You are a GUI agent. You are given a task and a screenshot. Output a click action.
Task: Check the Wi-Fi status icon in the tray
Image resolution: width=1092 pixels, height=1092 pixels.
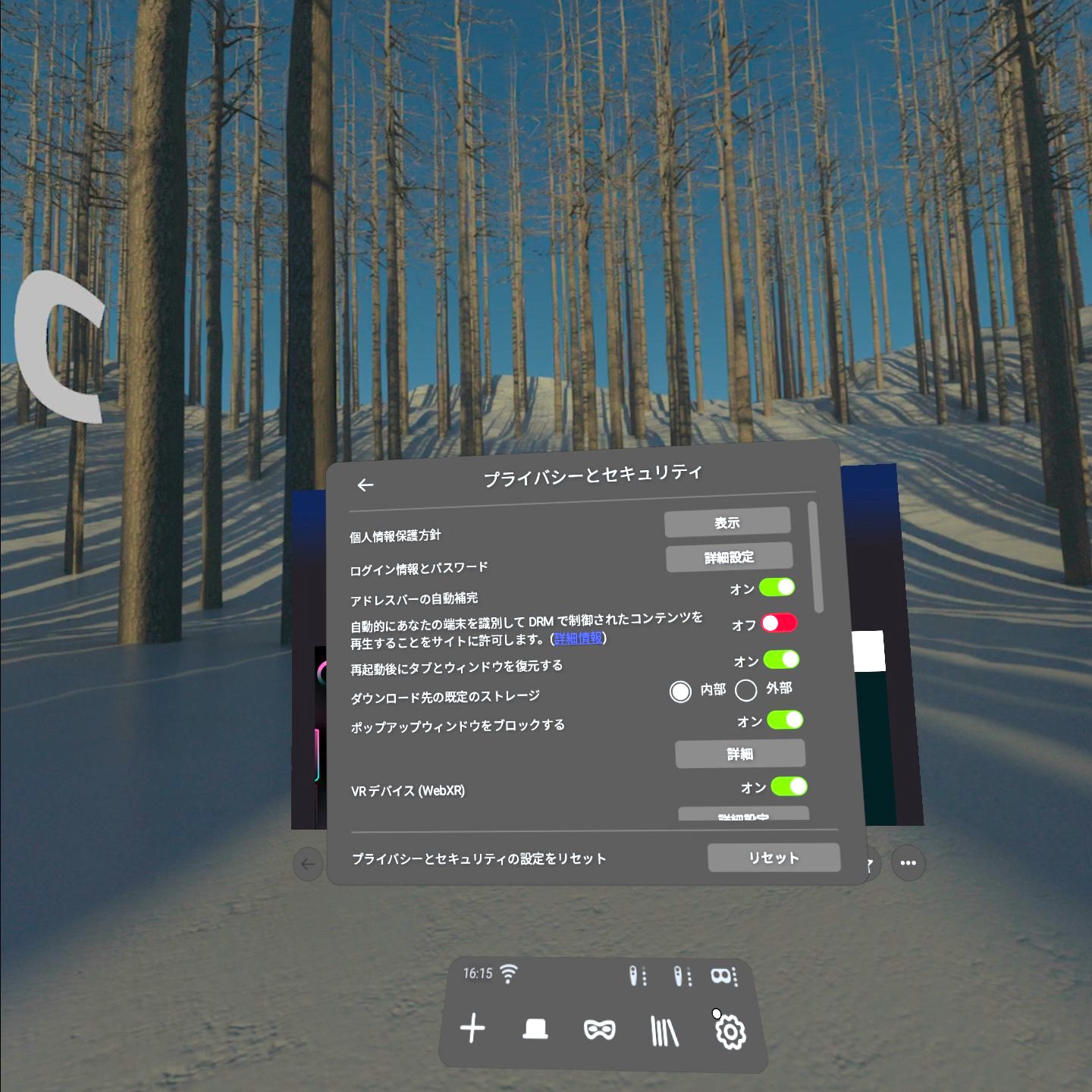509,973
